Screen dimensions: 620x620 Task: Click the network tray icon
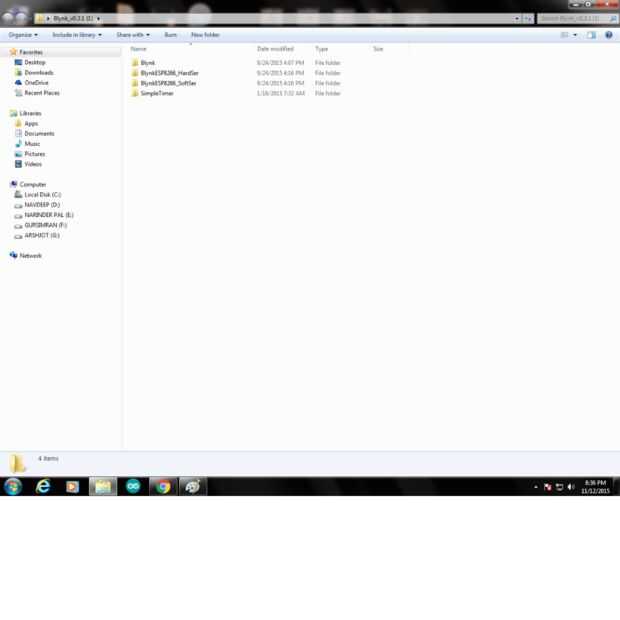560,487
